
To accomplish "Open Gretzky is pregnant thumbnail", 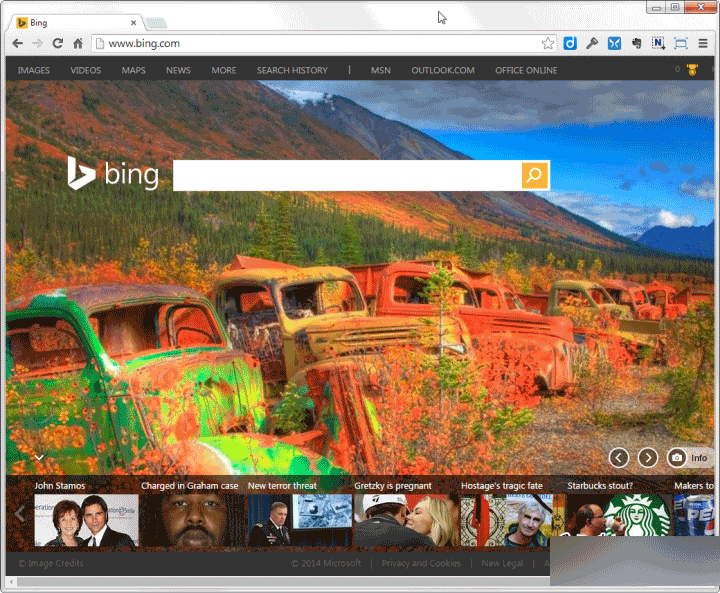I will coord(406,520).
